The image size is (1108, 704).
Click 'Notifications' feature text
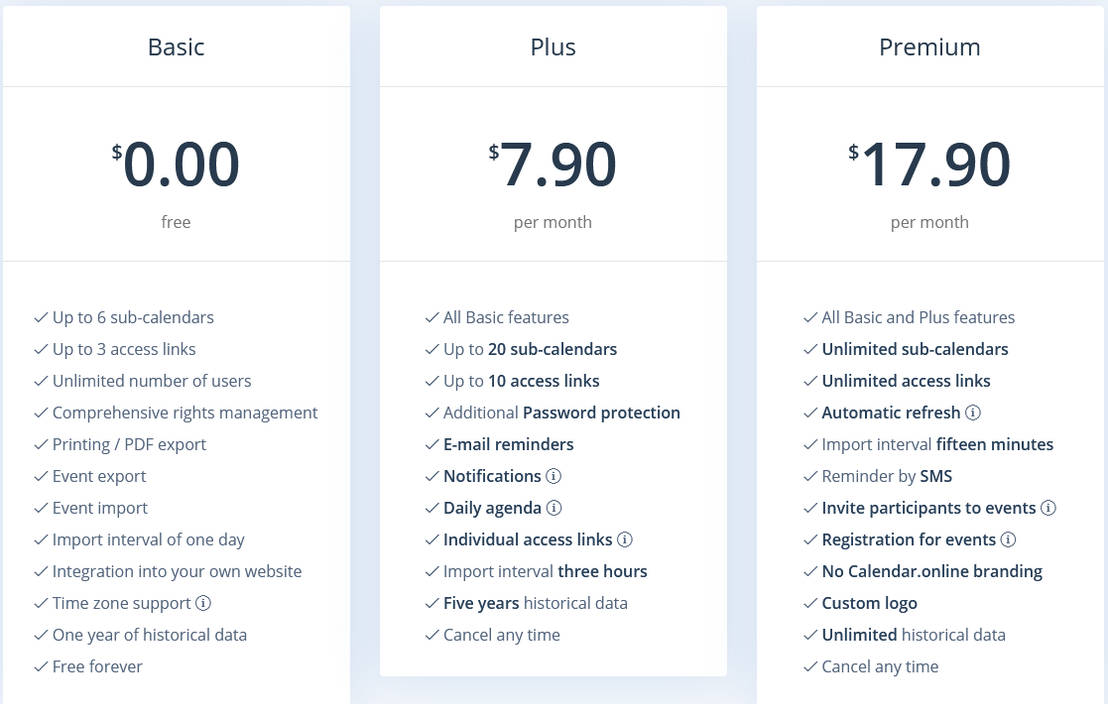pyautogui.click(x=492, y=476)
